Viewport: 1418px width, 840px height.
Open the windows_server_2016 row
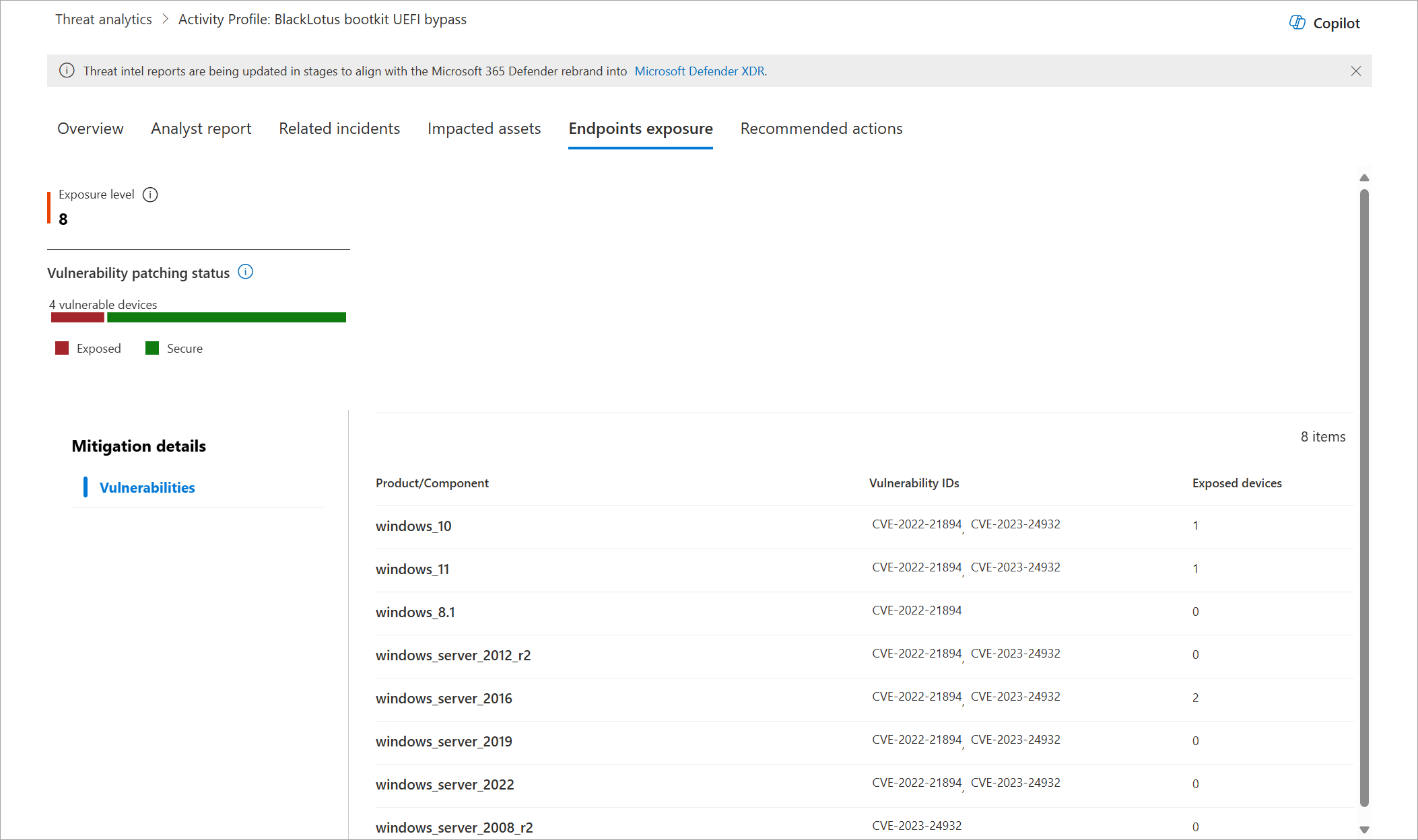444,699
